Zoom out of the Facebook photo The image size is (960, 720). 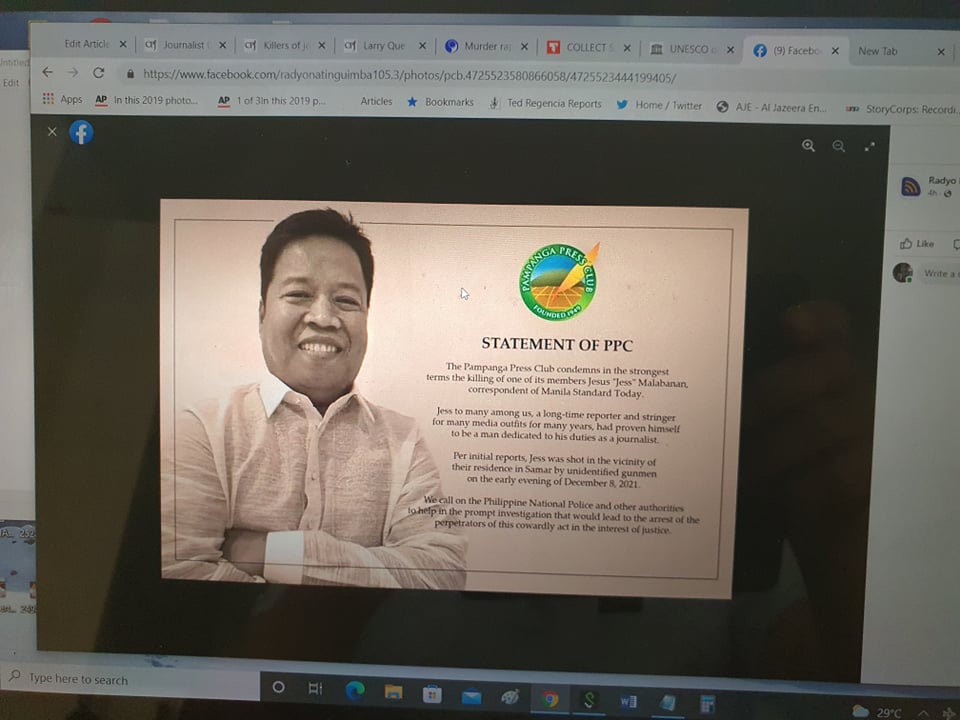838,146
